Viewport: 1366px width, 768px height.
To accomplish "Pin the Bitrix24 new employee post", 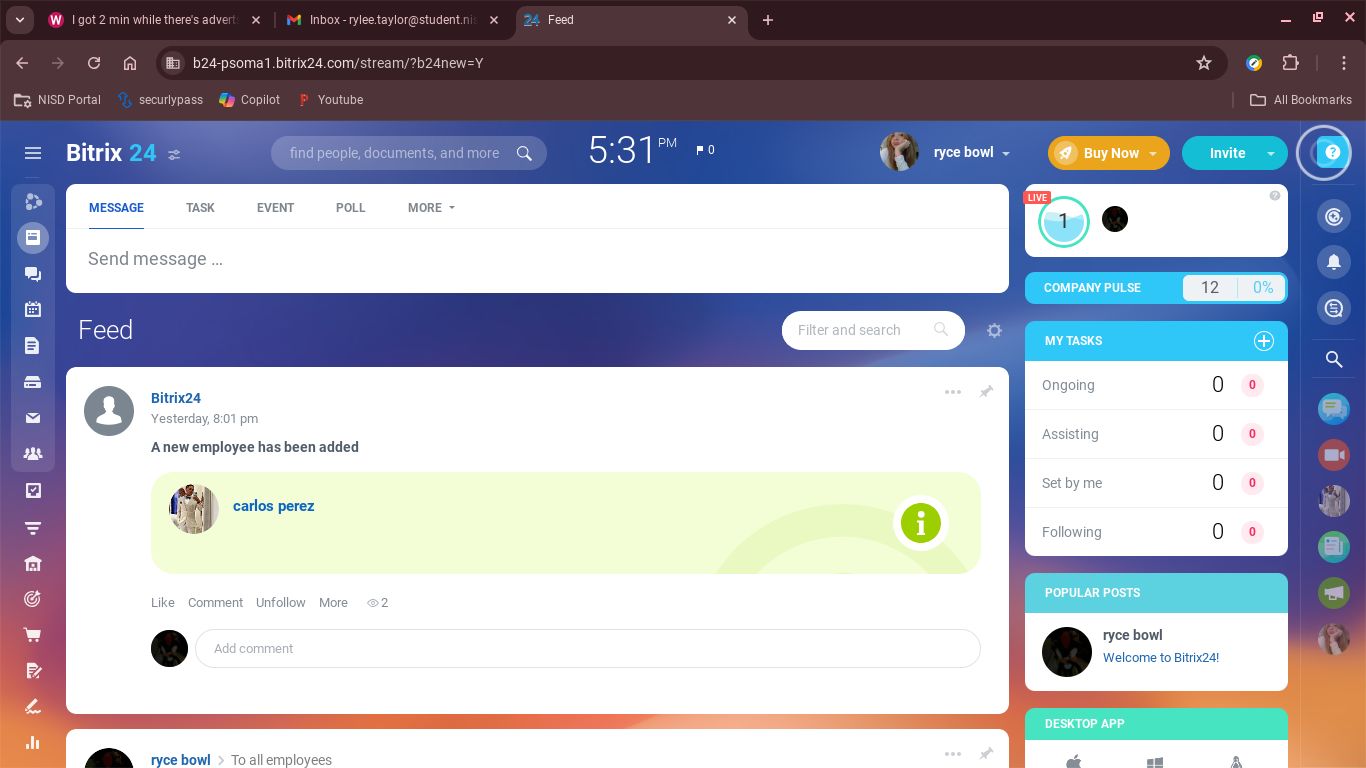I will click(x=986, y=392).
